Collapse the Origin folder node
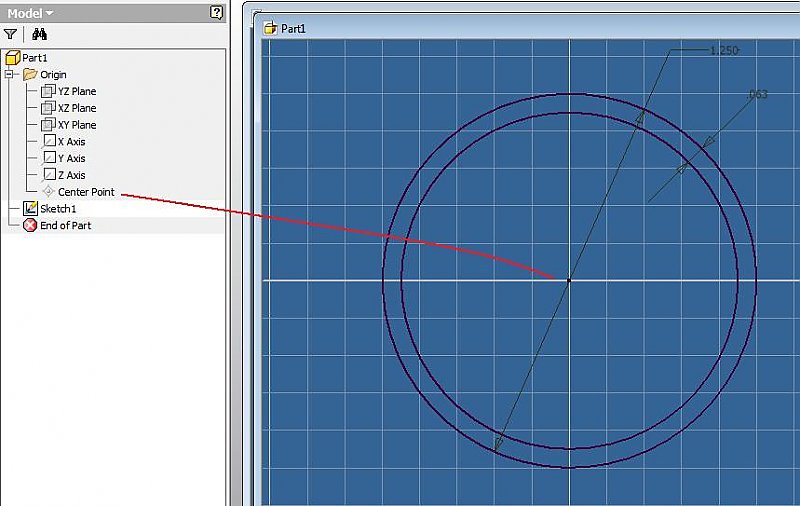The image size is (800, 506). coord(9,74)
